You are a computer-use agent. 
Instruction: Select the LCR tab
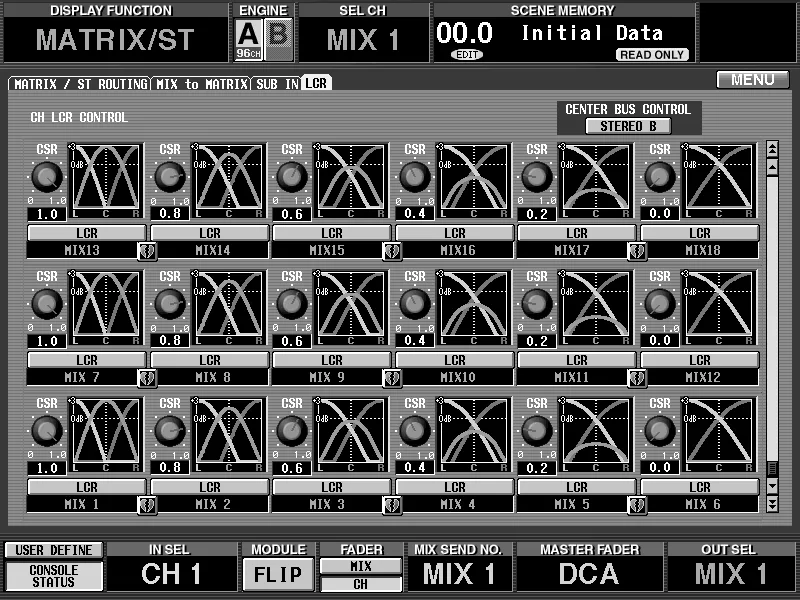click(316, 83)
